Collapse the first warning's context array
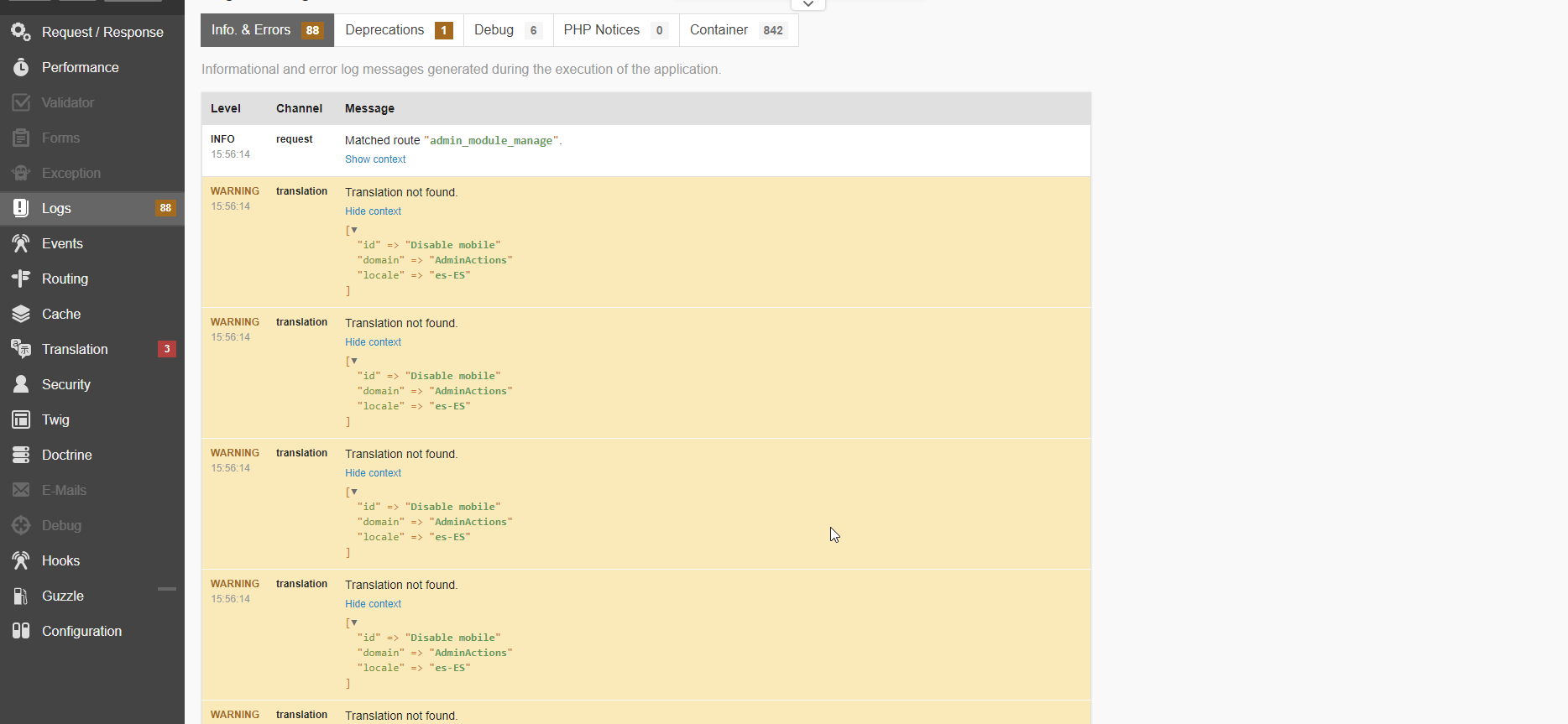The height and width of the screenshot is (724, 1568). pyautogui.click(x=354, y=230)
